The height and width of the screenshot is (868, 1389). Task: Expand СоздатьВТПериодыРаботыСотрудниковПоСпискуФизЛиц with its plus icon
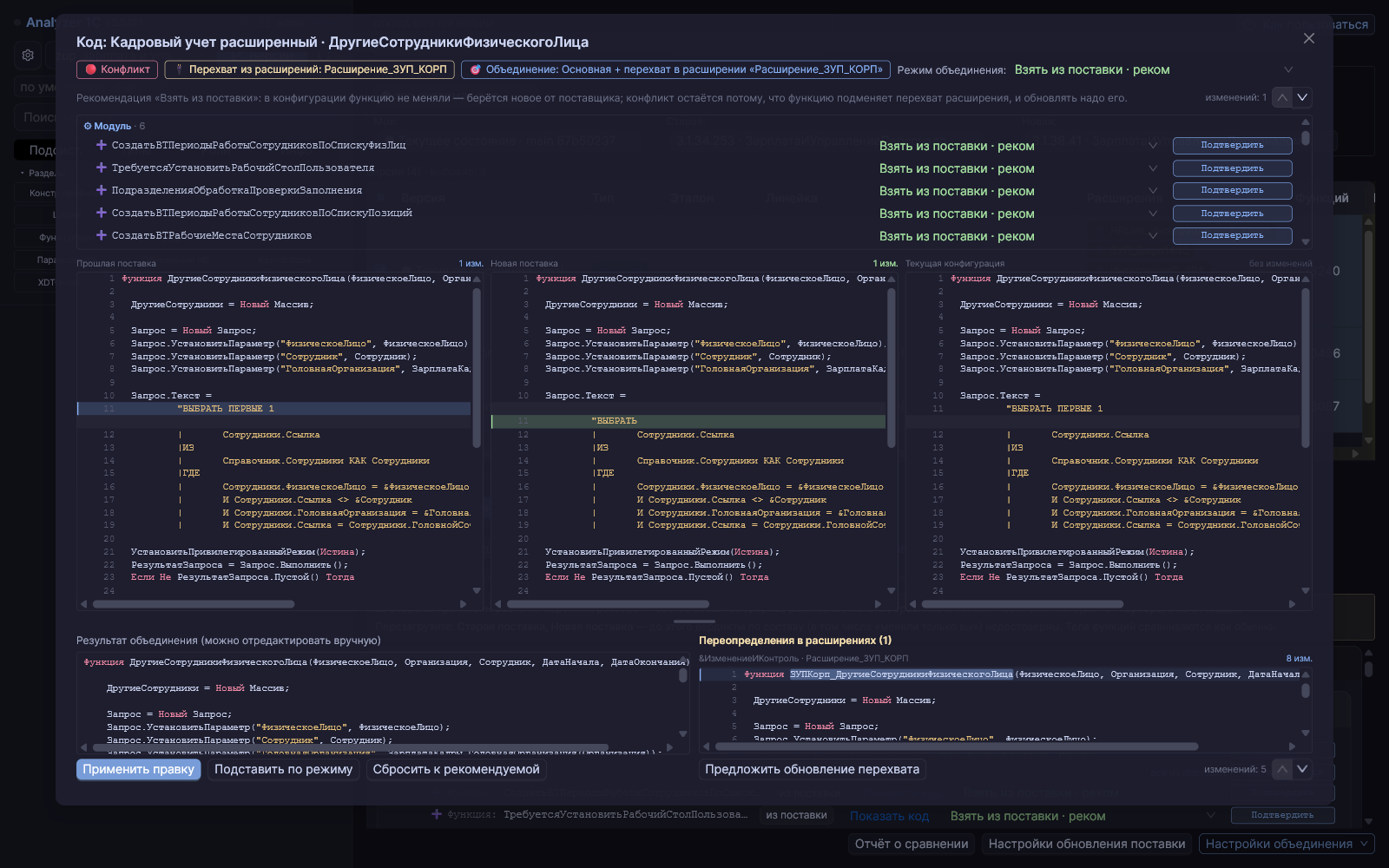click(x=102, y=145)
